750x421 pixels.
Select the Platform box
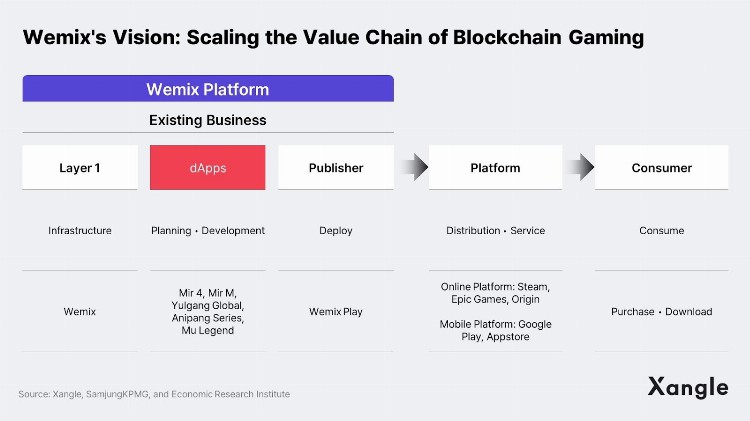tap(495, 168)
